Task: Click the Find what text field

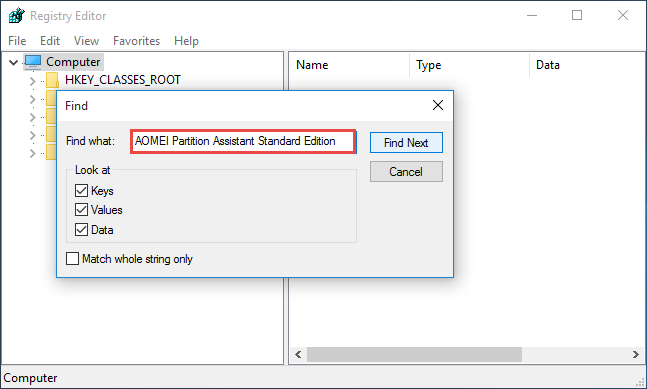Action: [x=243, y=141]
